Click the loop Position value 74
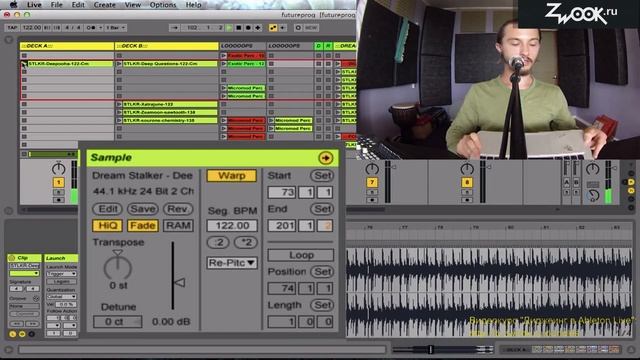Viewport: 640px width, 360px height. coord(281,289)
